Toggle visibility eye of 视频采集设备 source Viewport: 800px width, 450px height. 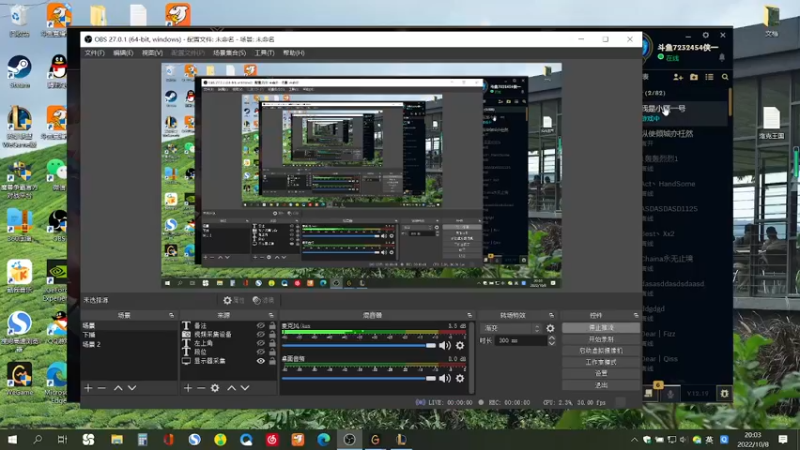[261, 334]
